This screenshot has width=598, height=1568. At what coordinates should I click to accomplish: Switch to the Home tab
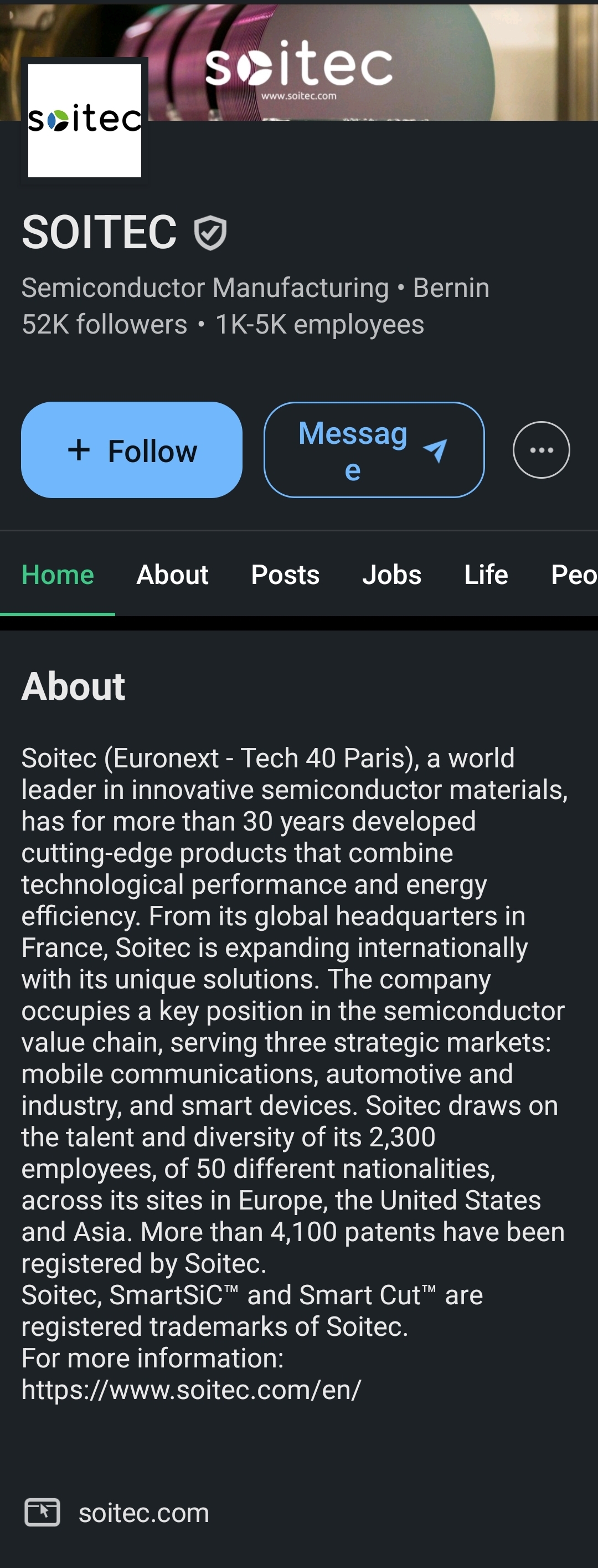(x=58, y=575)
